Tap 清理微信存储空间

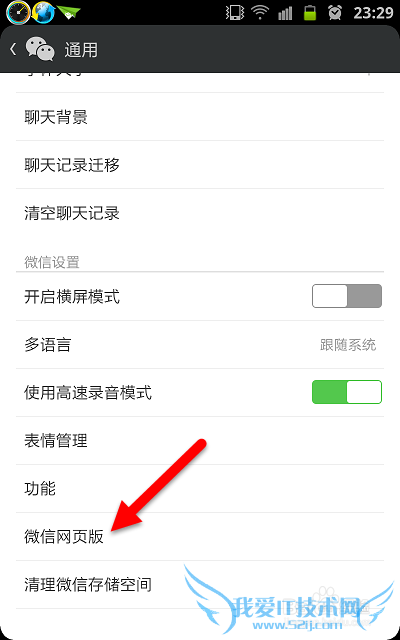[200, 584]
